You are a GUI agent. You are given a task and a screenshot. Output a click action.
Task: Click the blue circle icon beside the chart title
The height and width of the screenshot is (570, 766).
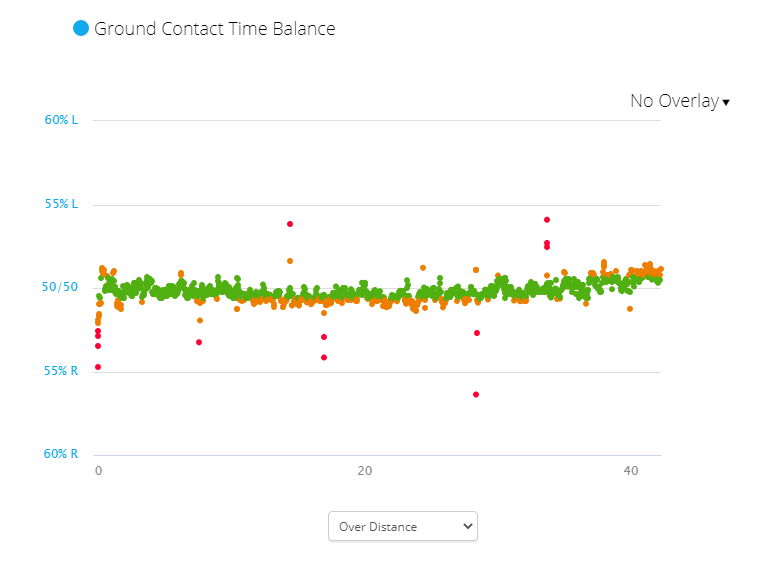(81, 28)
